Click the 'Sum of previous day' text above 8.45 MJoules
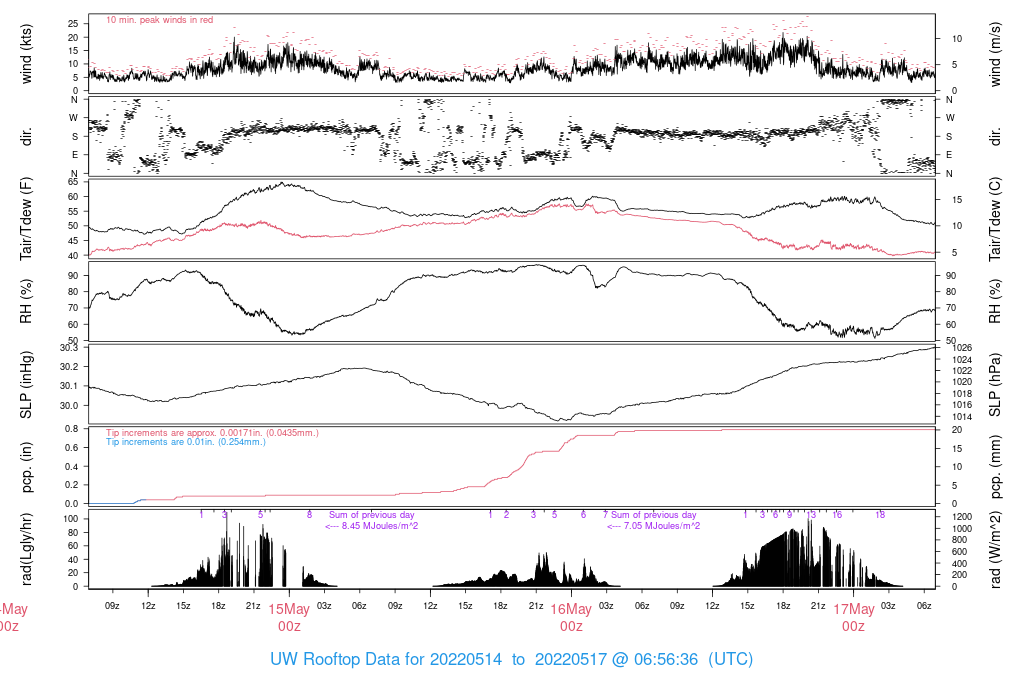 372,515
